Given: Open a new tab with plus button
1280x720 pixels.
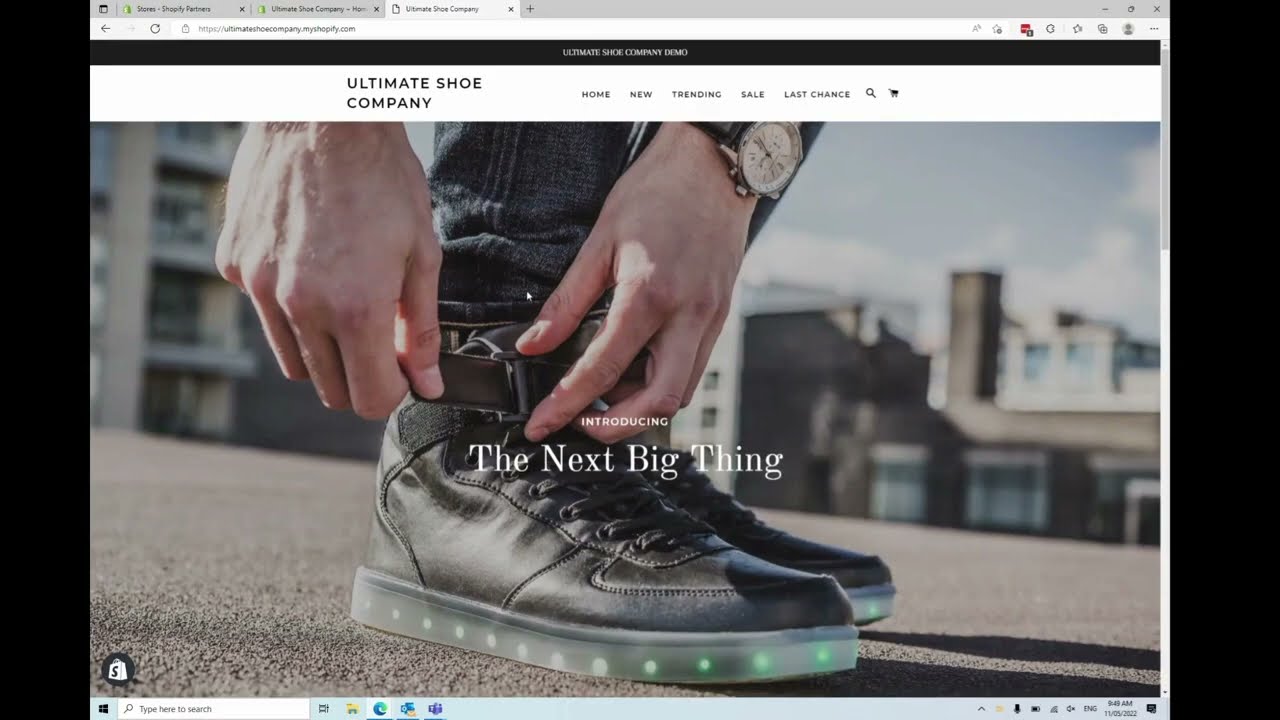Looking at the screenshot, I should pos(530,9).
